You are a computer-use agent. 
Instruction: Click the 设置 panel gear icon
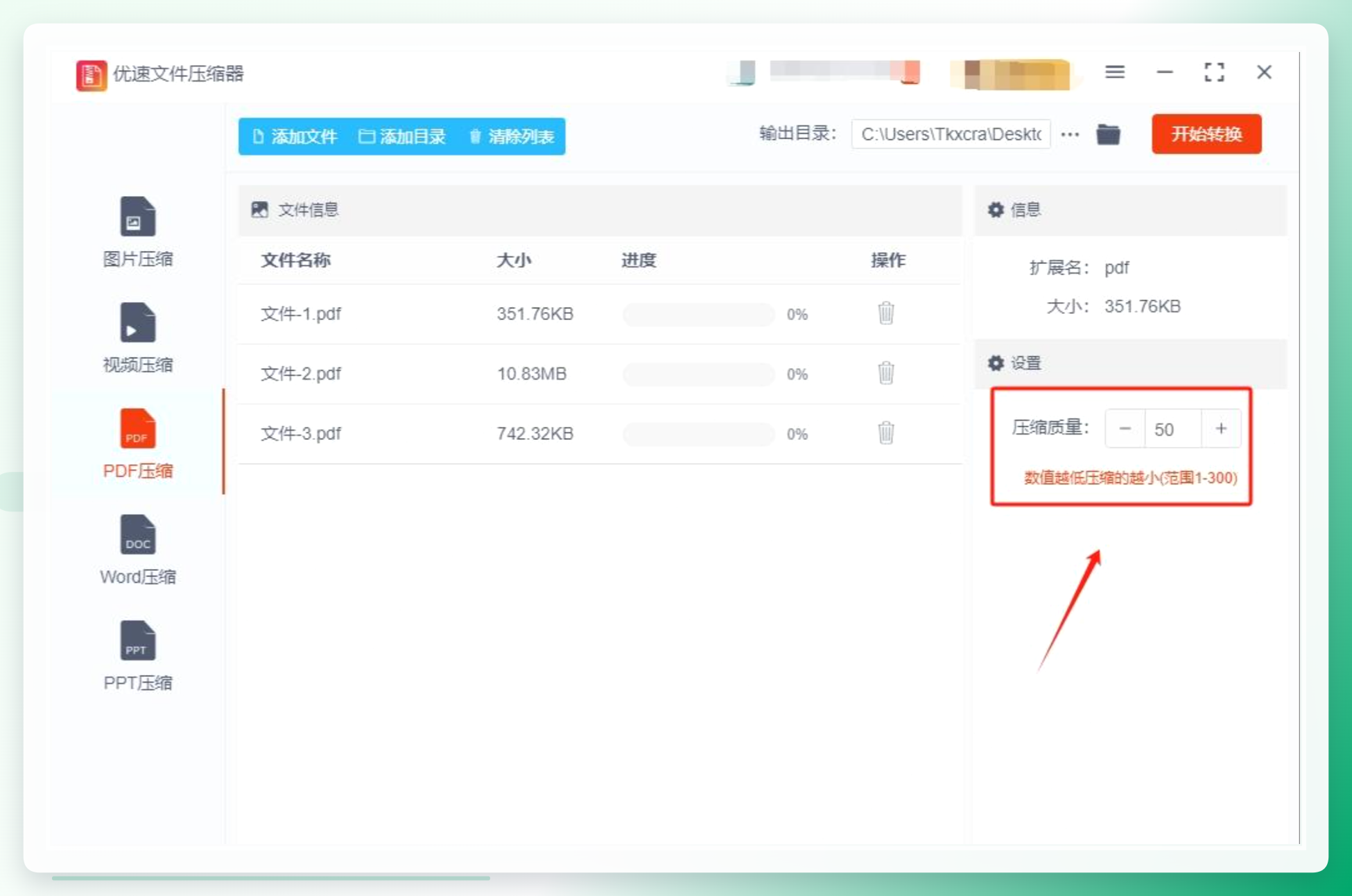point(996,363)
